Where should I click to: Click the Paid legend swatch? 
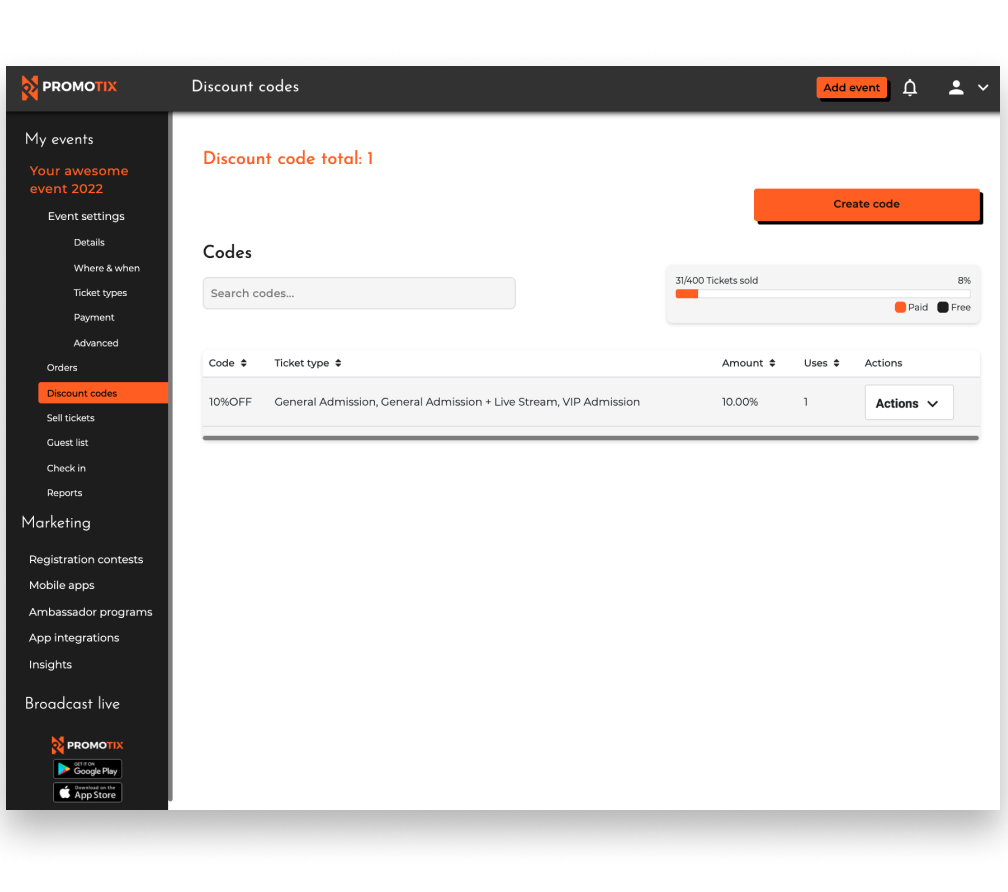898,307
